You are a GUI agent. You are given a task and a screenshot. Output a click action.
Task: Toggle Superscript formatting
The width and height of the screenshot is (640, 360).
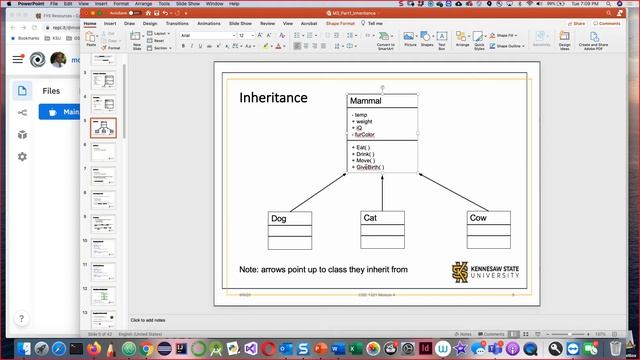218,47
